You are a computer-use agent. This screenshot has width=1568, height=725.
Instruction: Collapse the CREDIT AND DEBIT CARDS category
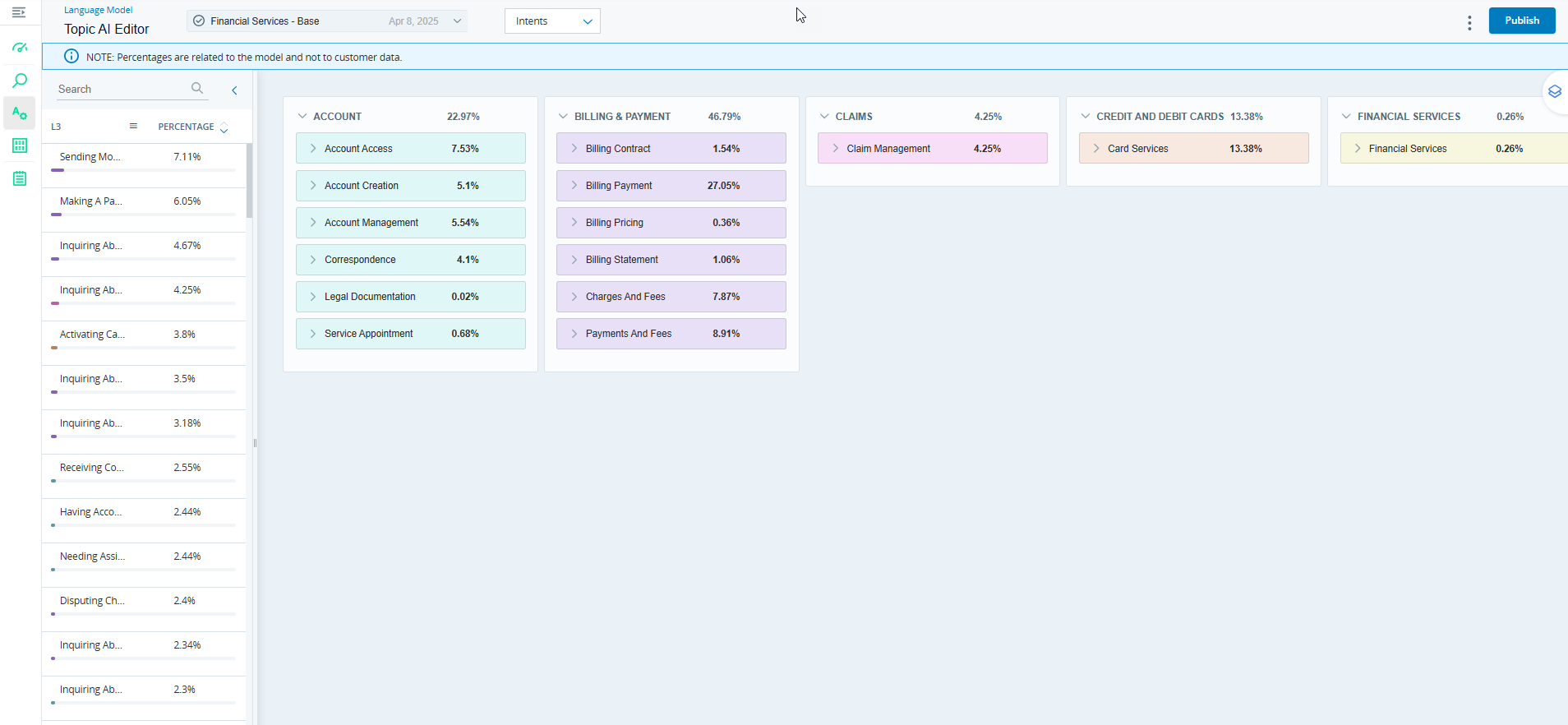[1085, 116]
